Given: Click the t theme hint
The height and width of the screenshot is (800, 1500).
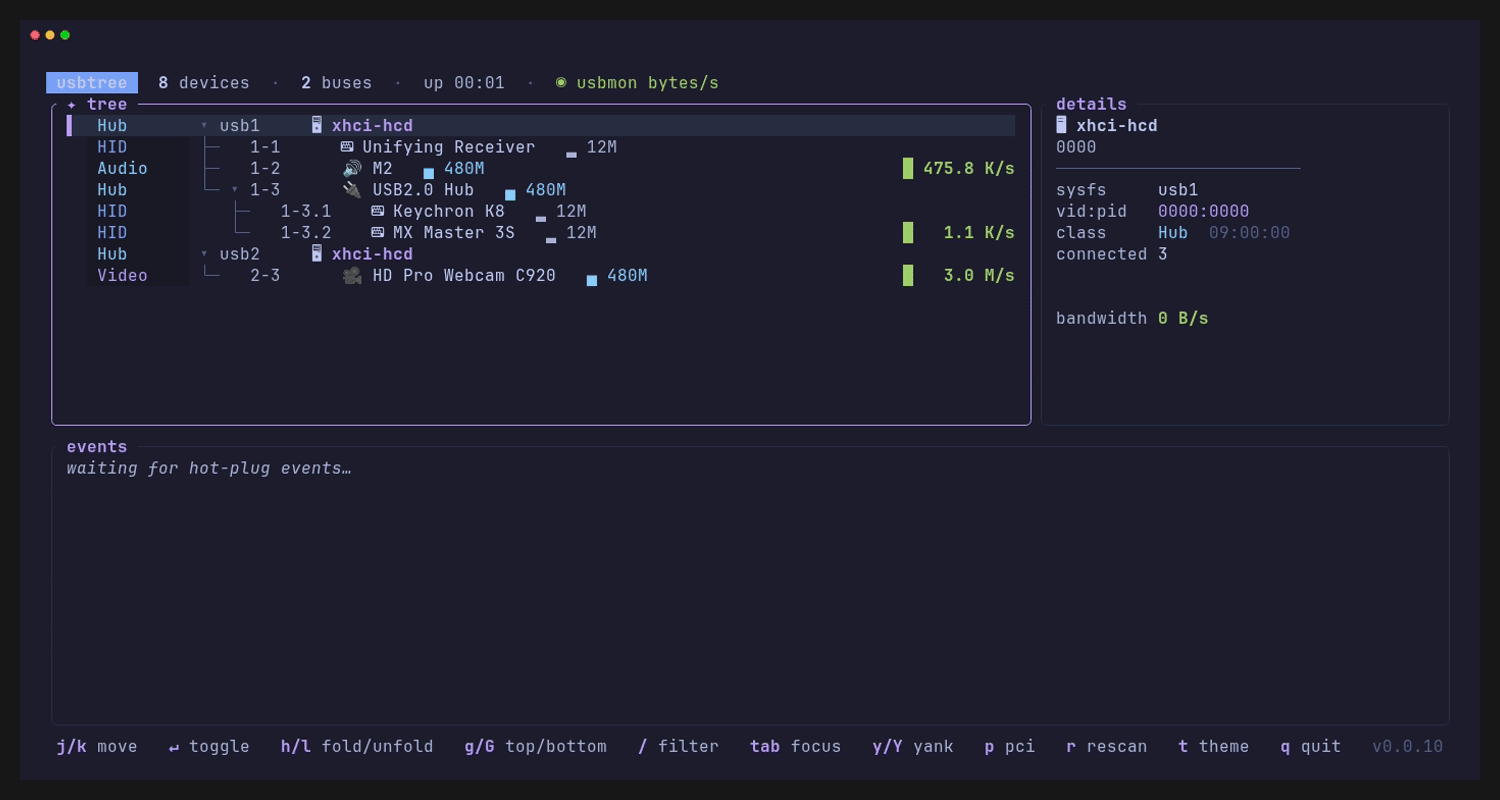Looking at the screenshot, I should 1214,747.
